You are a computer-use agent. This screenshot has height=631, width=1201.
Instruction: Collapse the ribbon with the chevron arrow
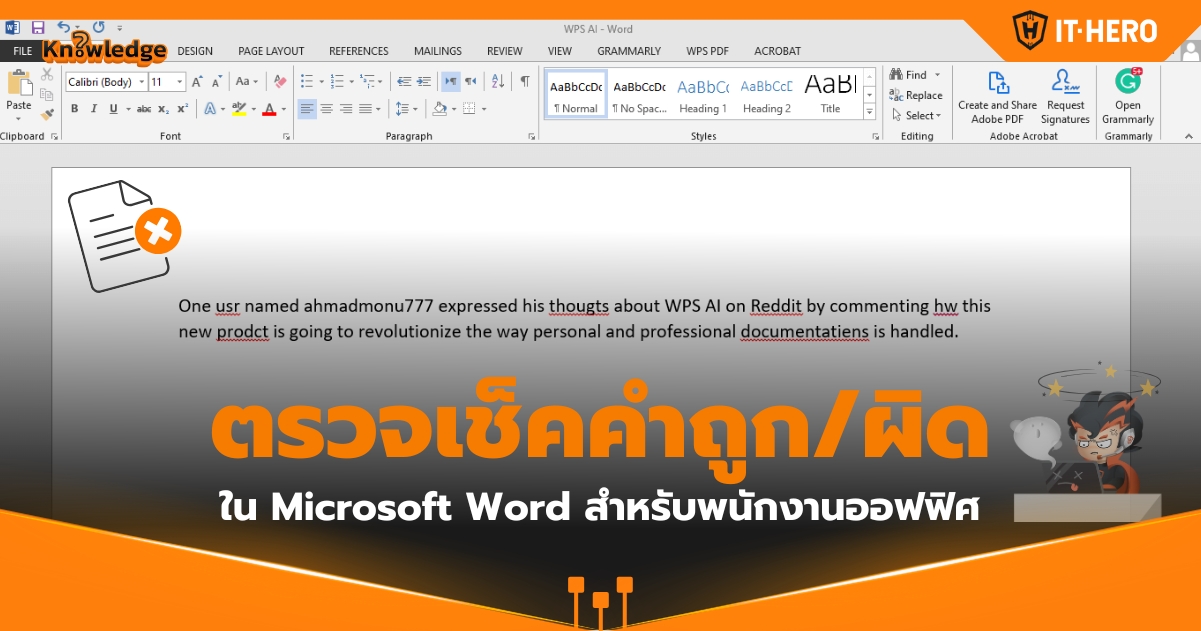(x=1189, y=135)
